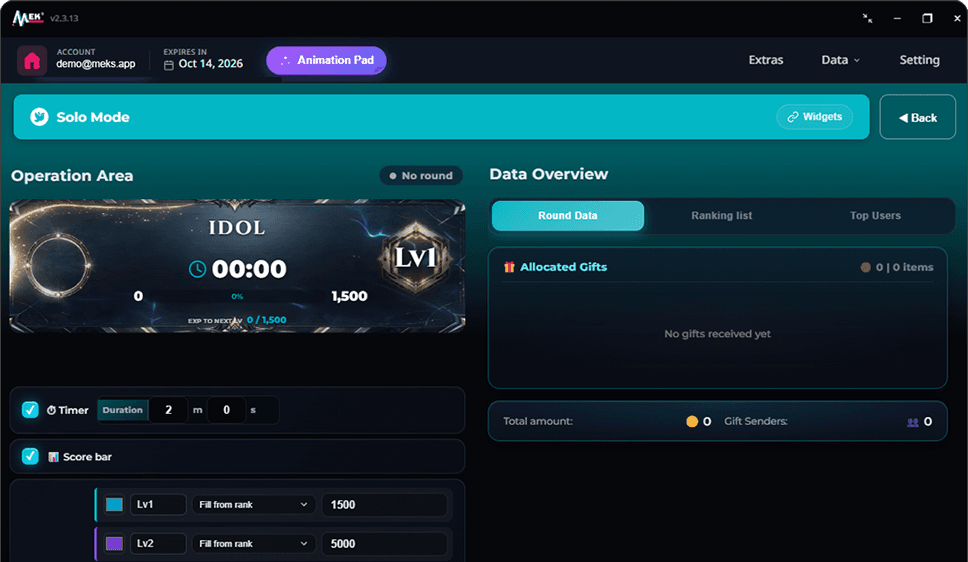Click the glowing ring avatar placeholder
Image resolution: width=968 pixels, height=562 pixels.
57,265
